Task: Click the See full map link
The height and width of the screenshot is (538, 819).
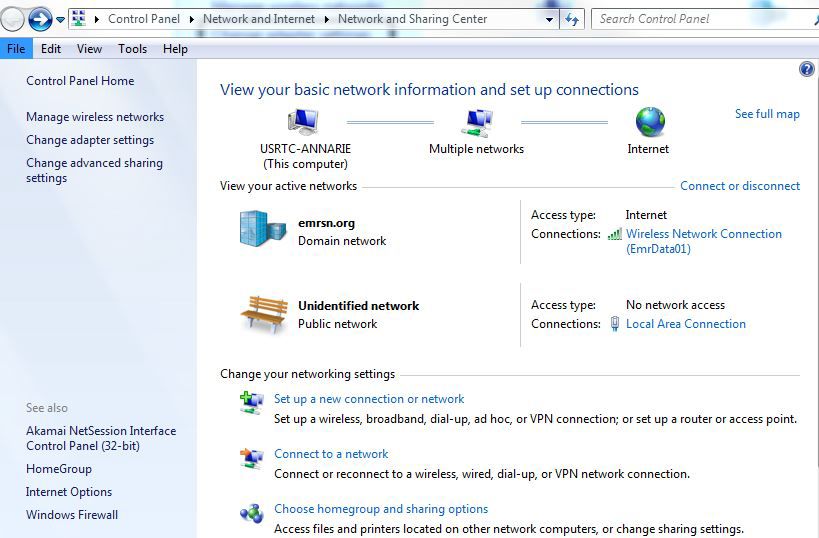Action: (x=767, y=114)
